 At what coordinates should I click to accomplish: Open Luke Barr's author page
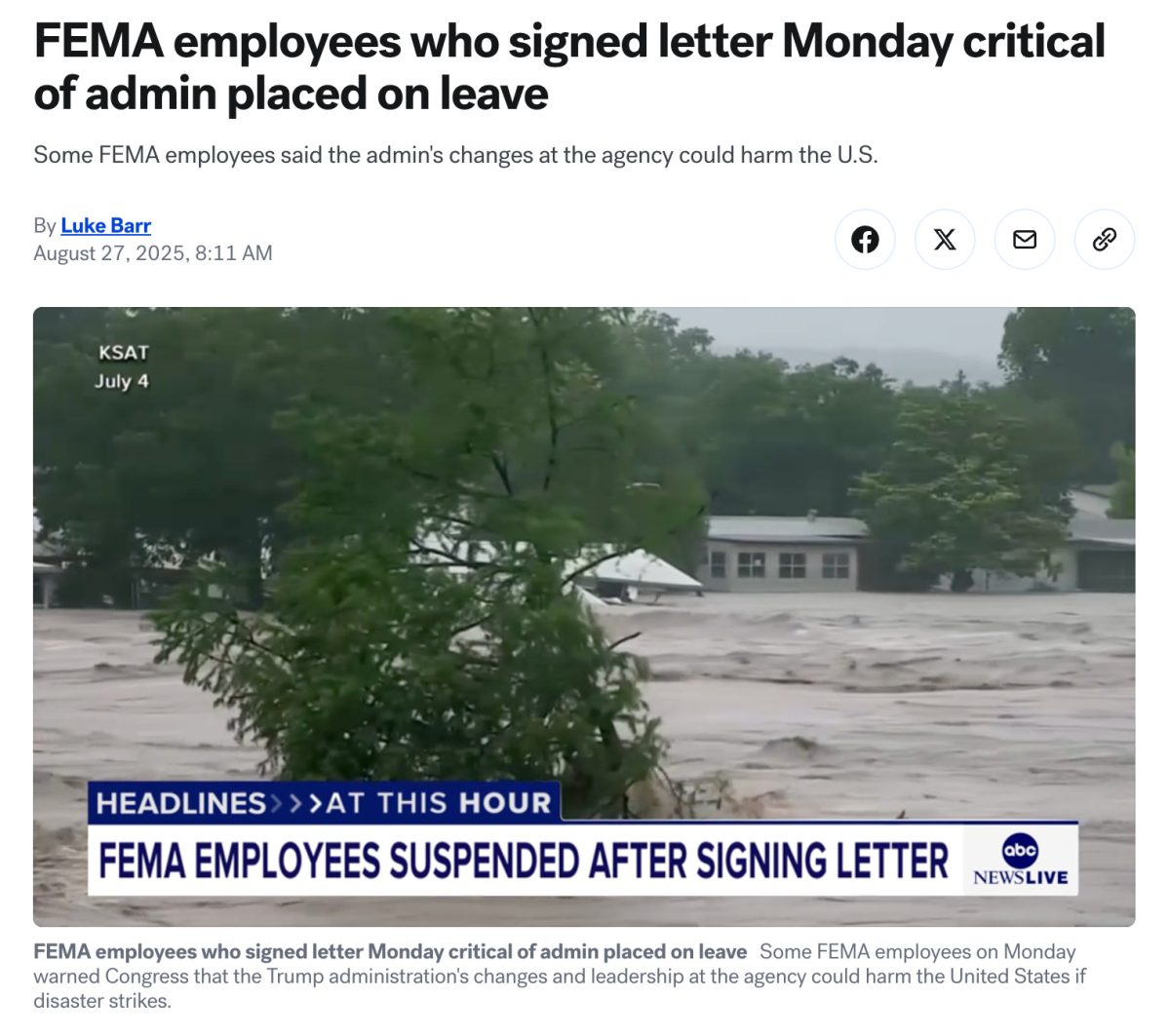point(105,225)
